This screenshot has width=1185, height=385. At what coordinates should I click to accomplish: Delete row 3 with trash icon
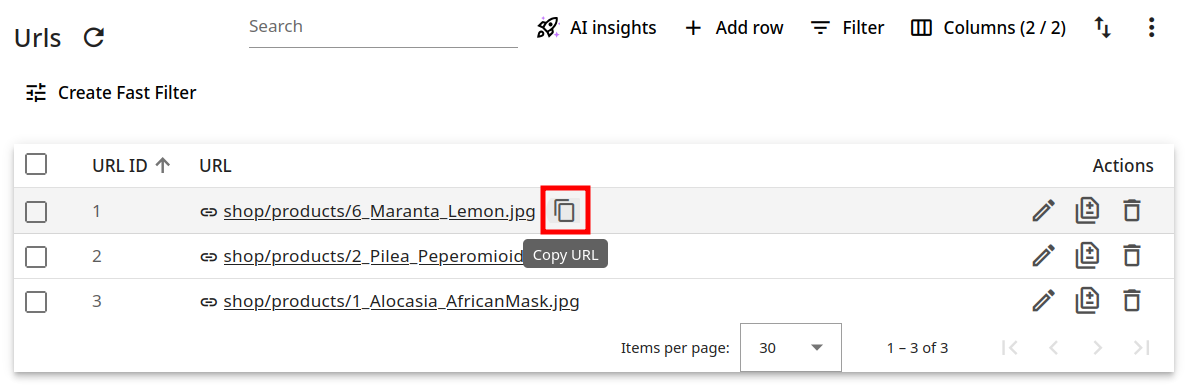coord(1131,301)
